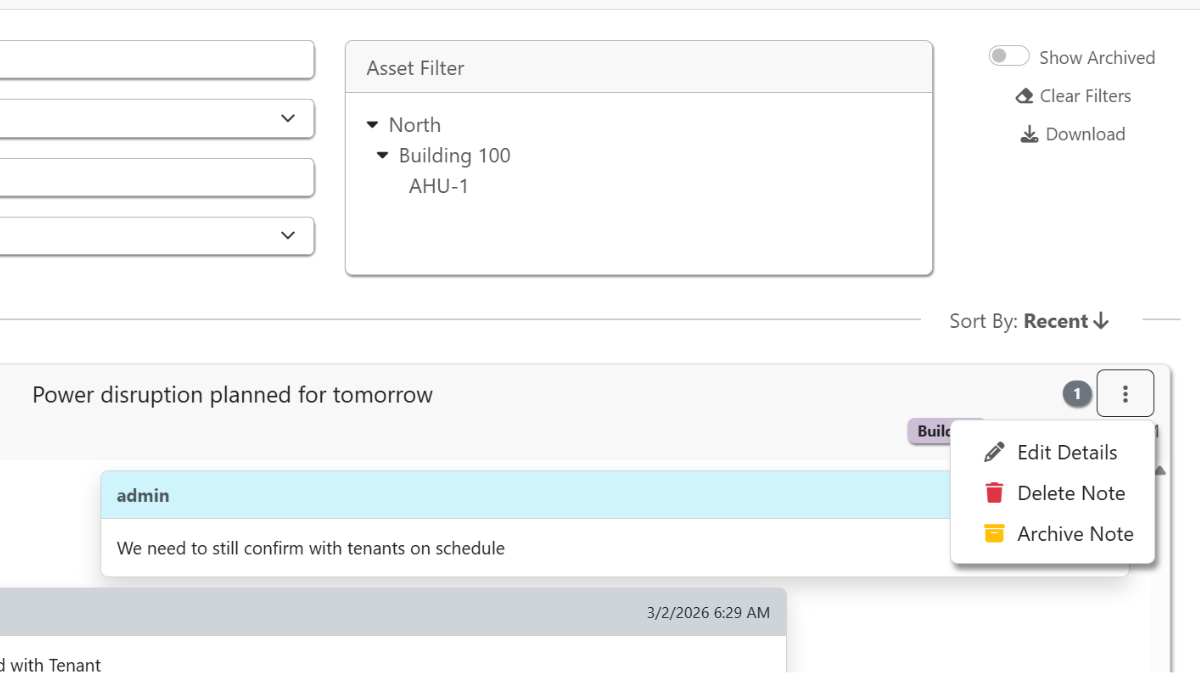Collapse the North tree node
The image size is (1200, 675).
[x=373, y=125]
